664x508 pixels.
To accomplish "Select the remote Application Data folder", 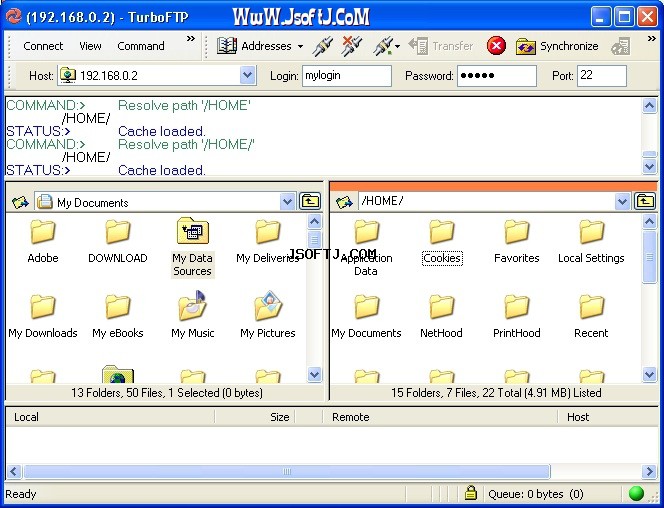I will pos(366,248).
